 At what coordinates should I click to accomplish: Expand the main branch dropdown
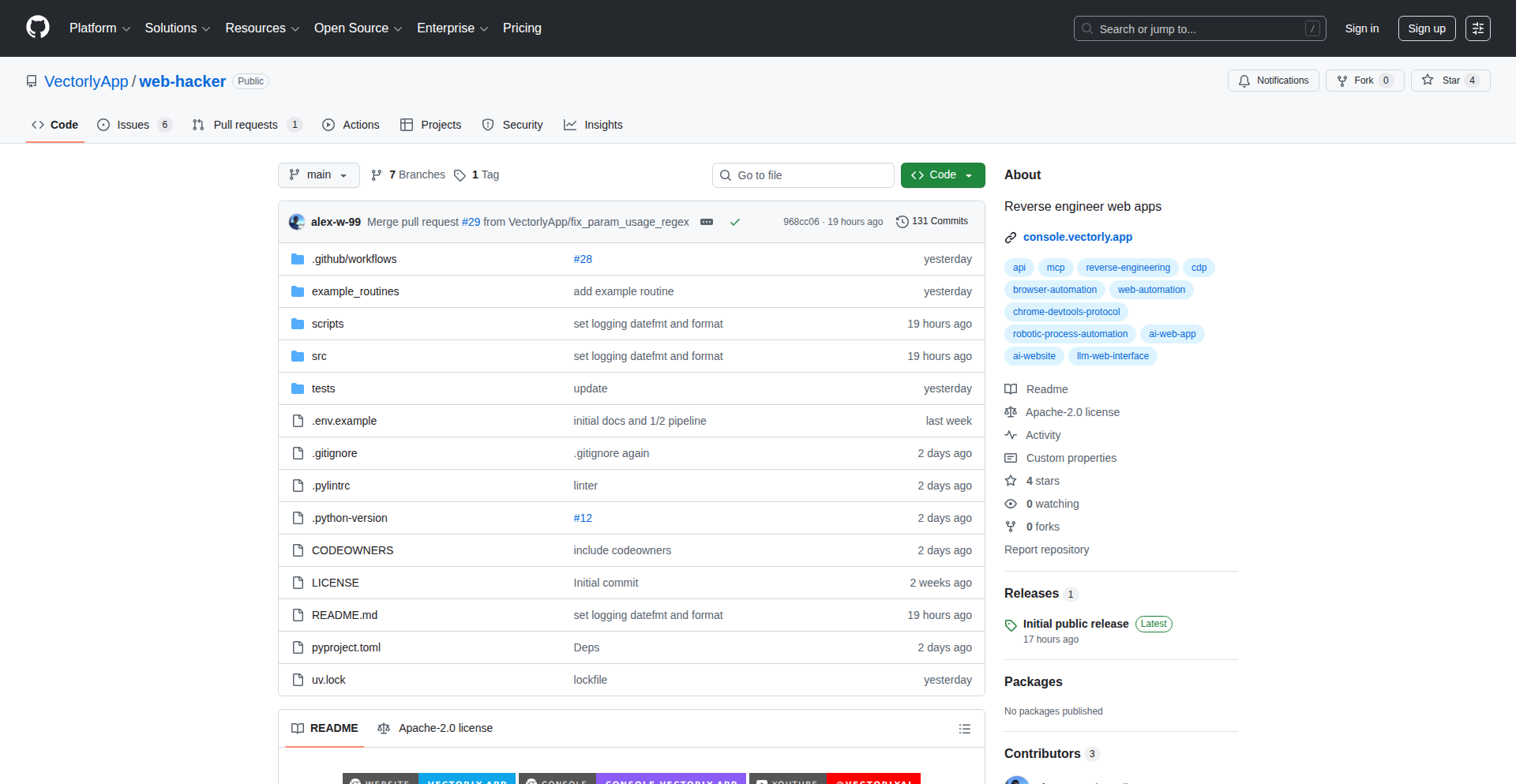[x=318, y=174]
